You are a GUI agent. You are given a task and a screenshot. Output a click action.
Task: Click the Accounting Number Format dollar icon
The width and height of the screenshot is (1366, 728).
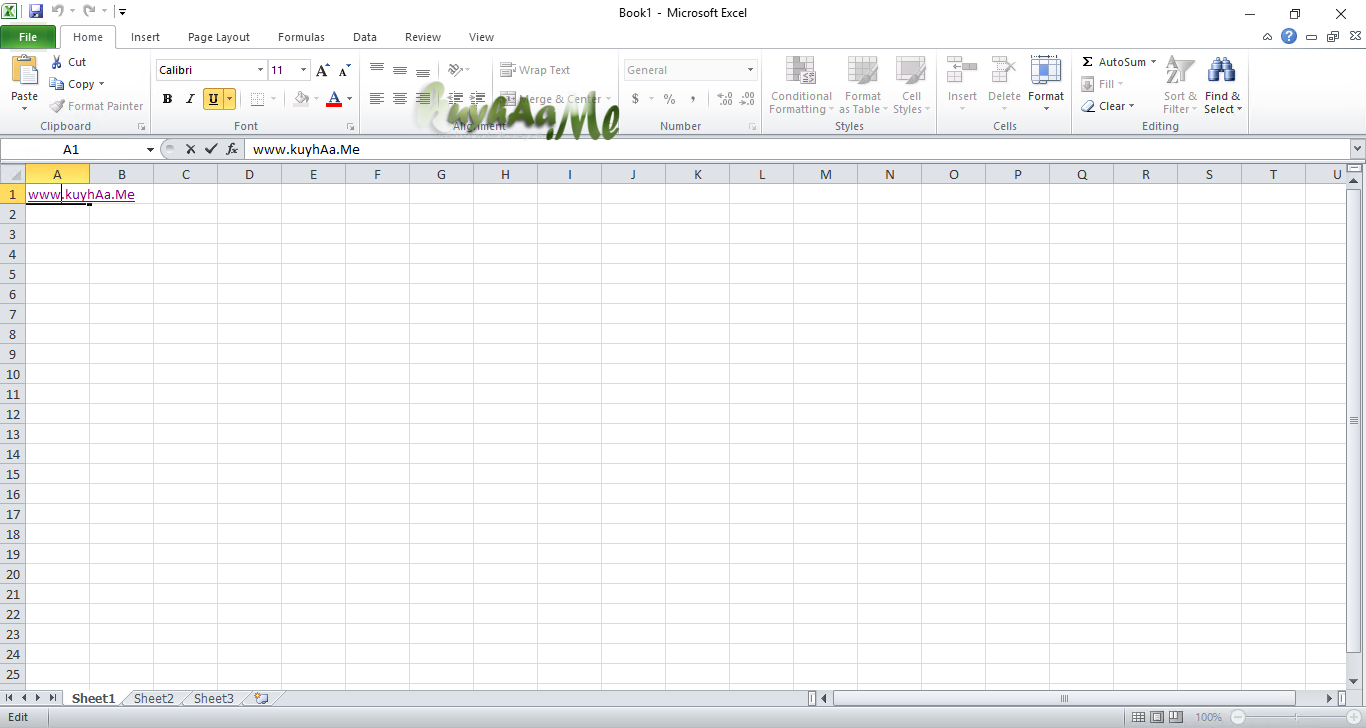pos(635,99)
